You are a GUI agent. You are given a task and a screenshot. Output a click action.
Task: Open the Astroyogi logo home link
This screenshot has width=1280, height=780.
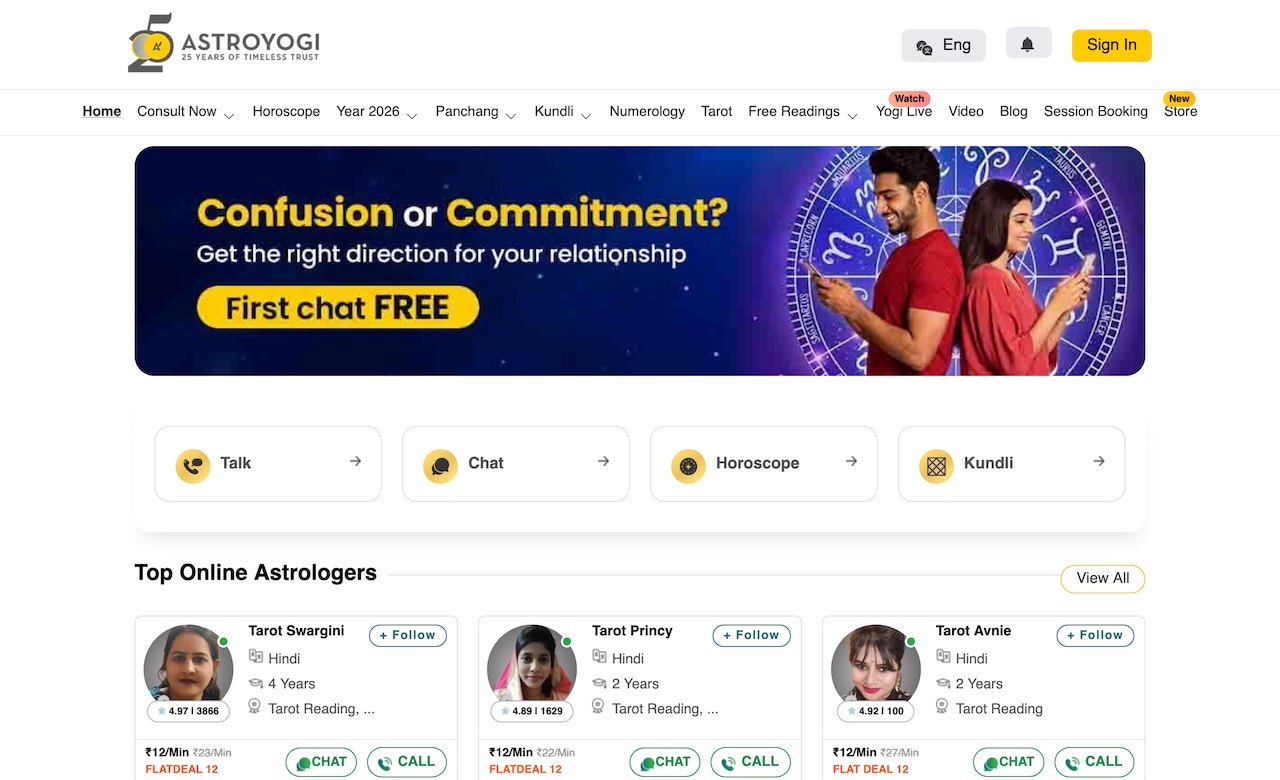click(x=224, y=43)
